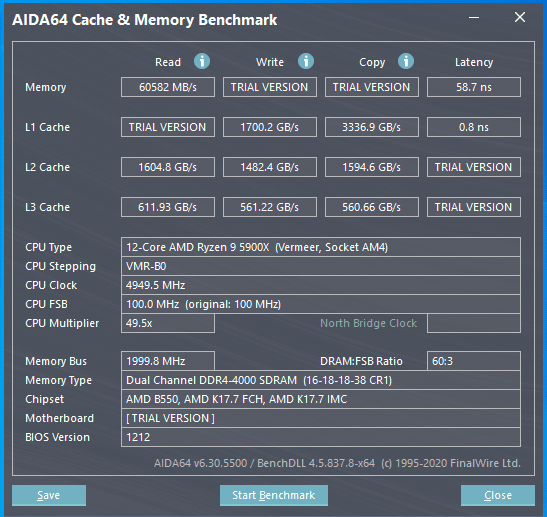Click the Memory Bus label

(56, 361)
